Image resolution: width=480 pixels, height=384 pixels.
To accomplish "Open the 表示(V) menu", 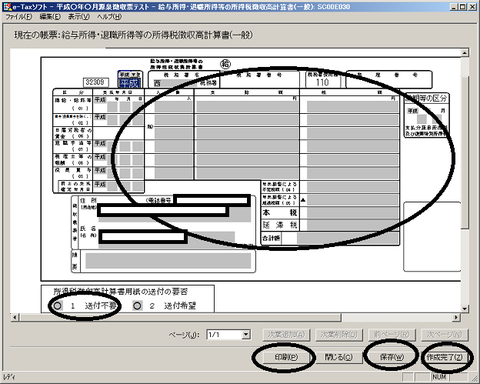I will 79,17.
